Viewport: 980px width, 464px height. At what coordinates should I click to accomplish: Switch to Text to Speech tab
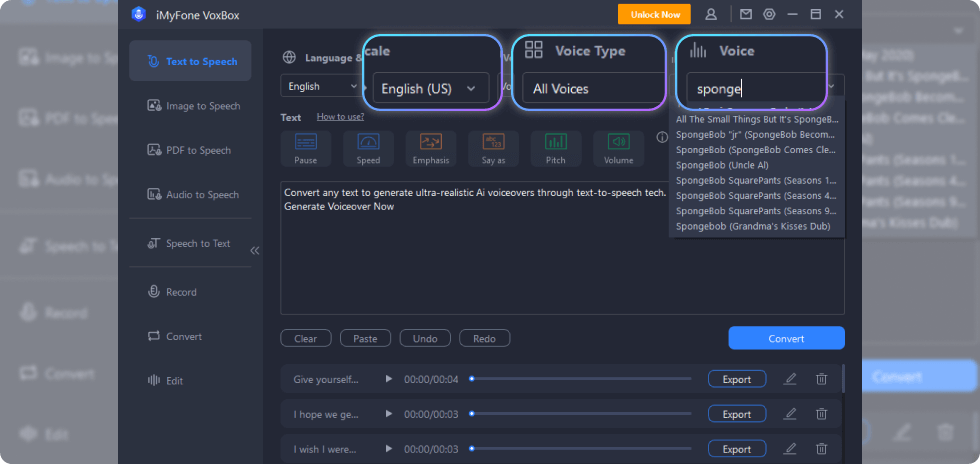(x=190, y=61)
